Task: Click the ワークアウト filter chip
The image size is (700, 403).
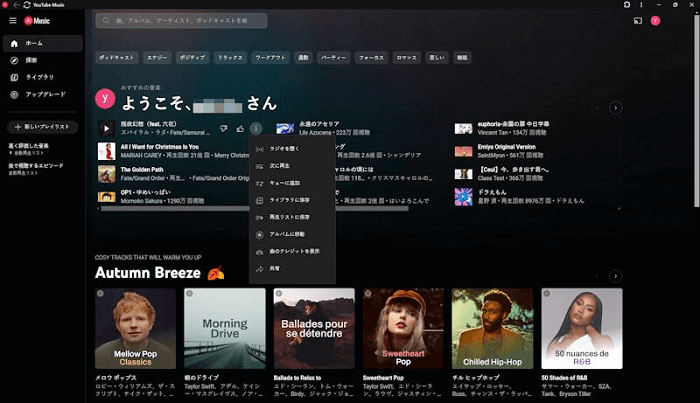Action: click(270, 58)
